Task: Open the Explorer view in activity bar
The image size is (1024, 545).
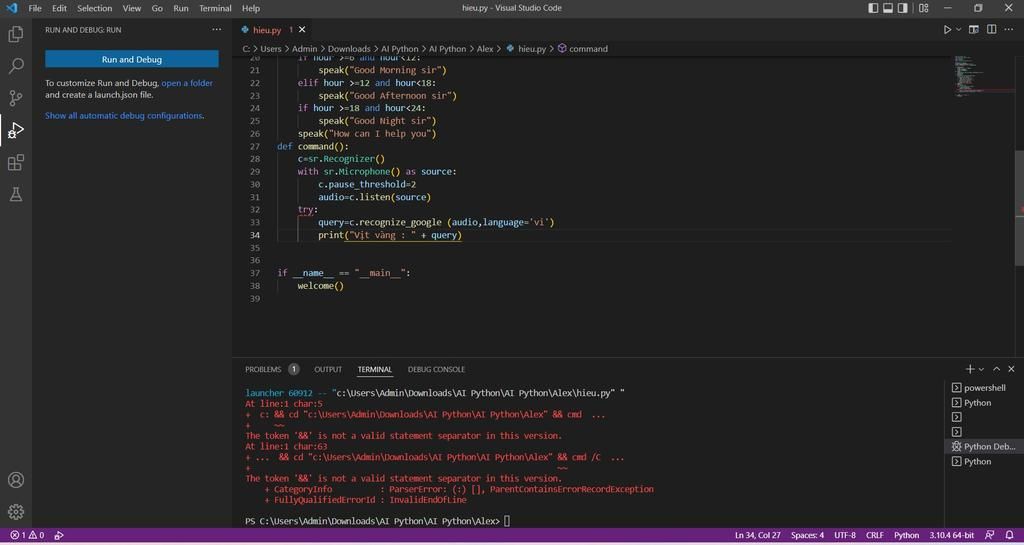Action: point(16,33)
